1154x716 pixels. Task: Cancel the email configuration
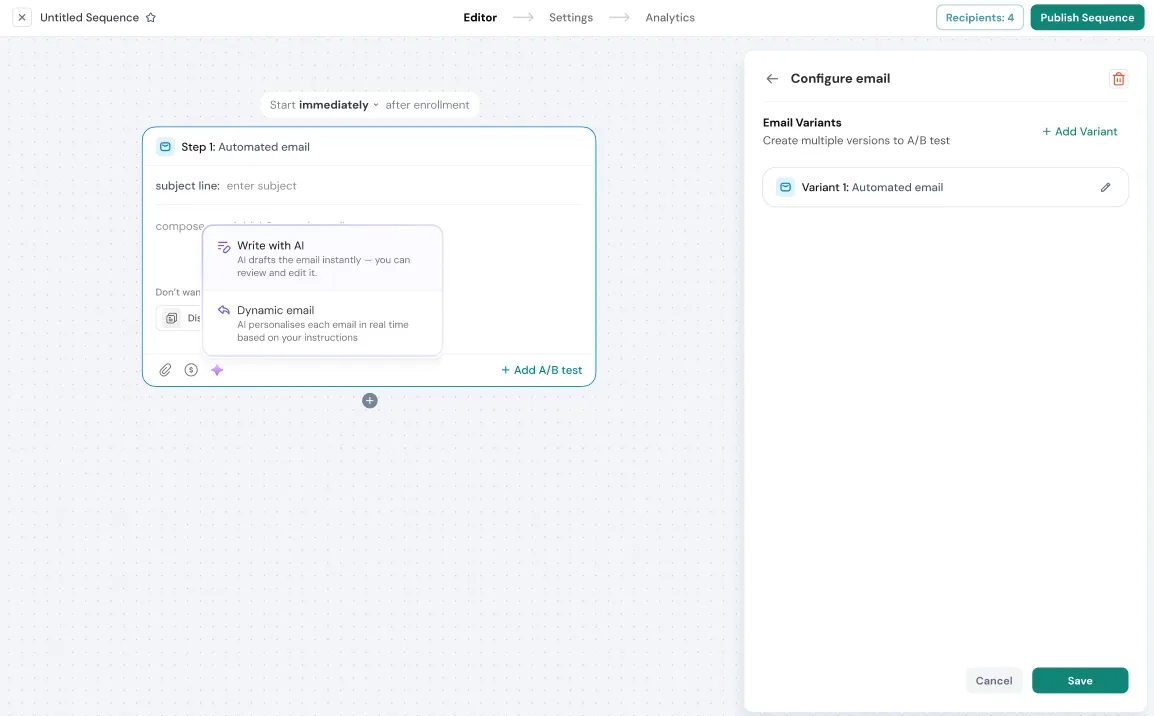(994, 680)
